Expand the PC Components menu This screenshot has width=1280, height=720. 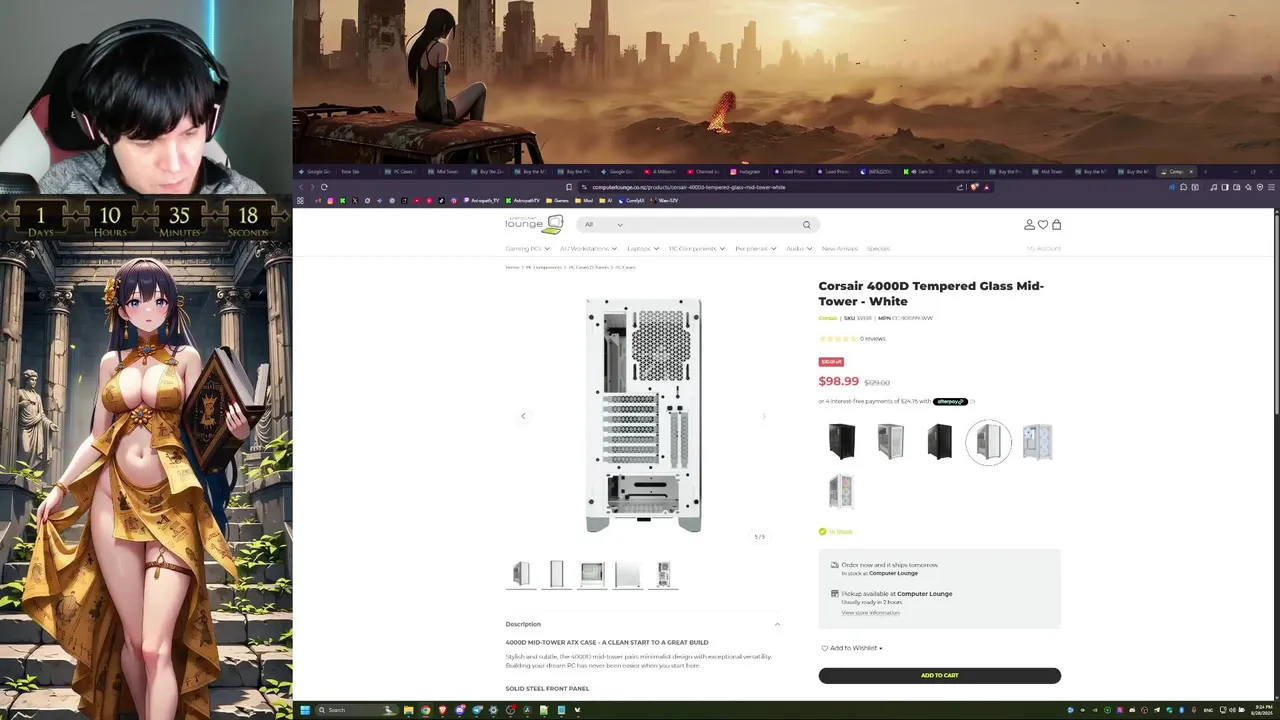(x=696, y=248)
